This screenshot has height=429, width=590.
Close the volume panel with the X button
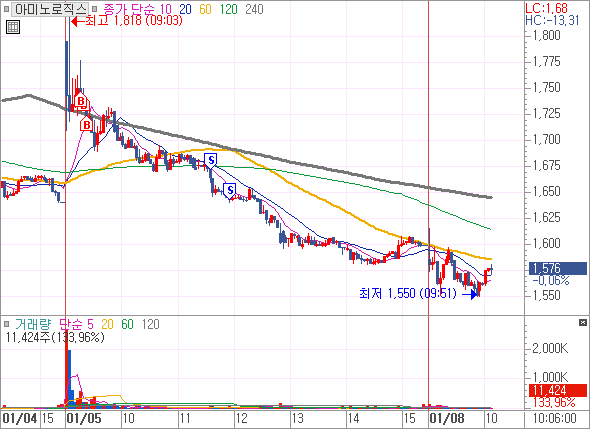click(x=582, y=323)
